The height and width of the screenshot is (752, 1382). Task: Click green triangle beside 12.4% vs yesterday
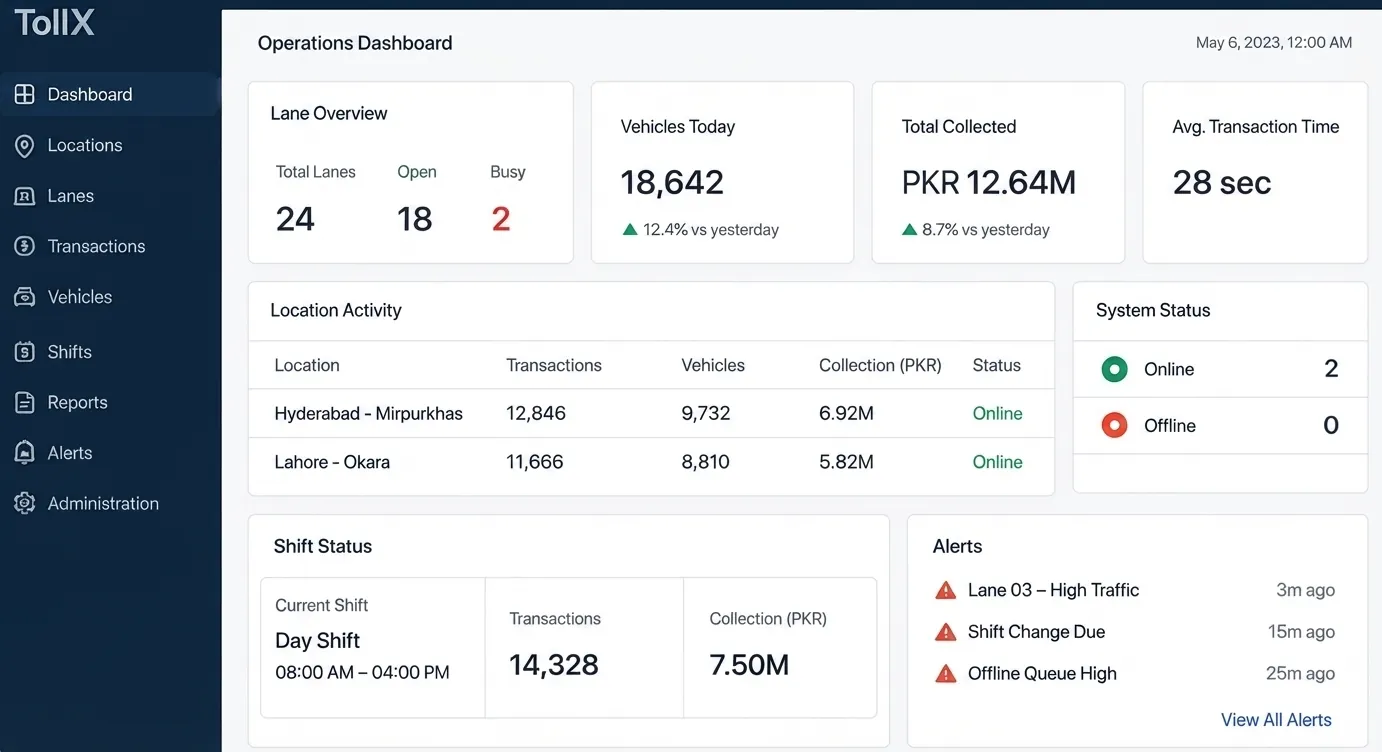coord(630,229)
